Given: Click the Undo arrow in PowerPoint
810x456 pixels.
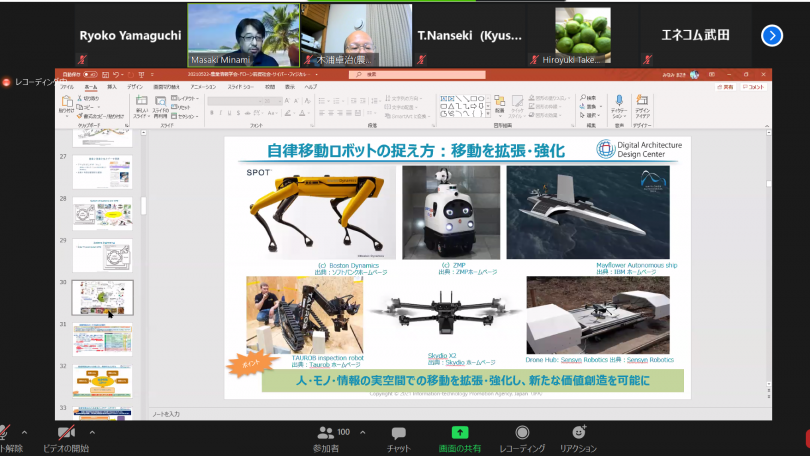Looking at the screenshot, I should click(116, 74).
